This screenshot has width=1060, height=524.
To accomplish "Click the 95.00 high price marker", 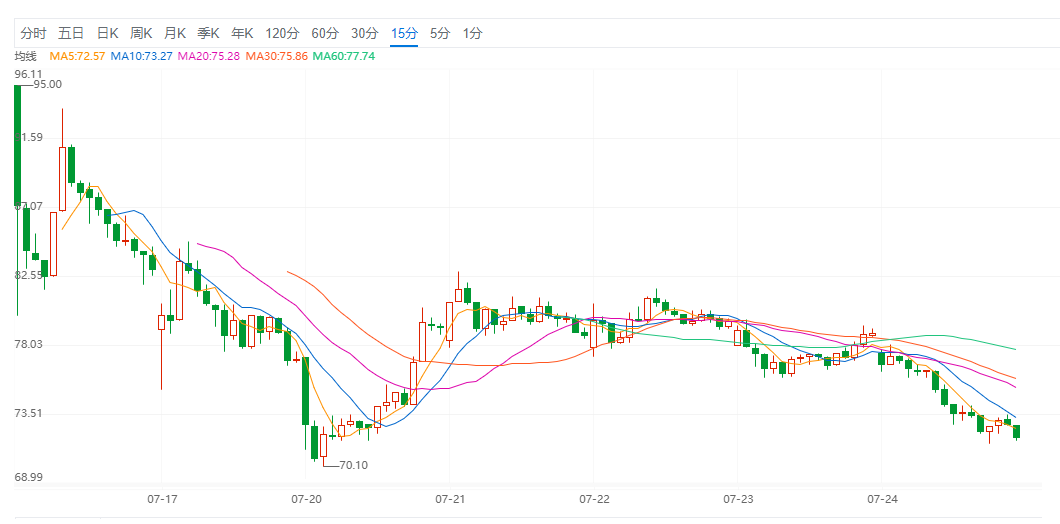I will [47, 85].
